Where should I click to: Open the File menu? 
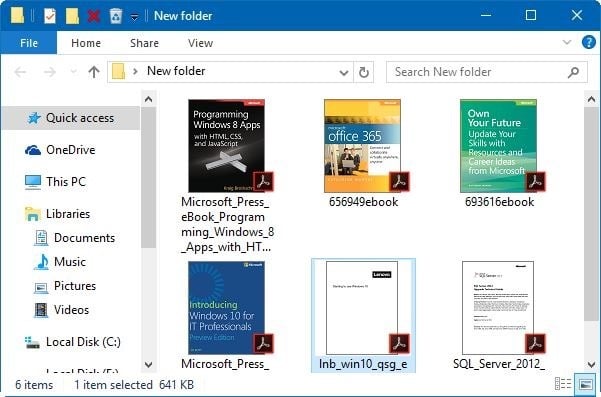pyautogui.click(x=29, y=43)
